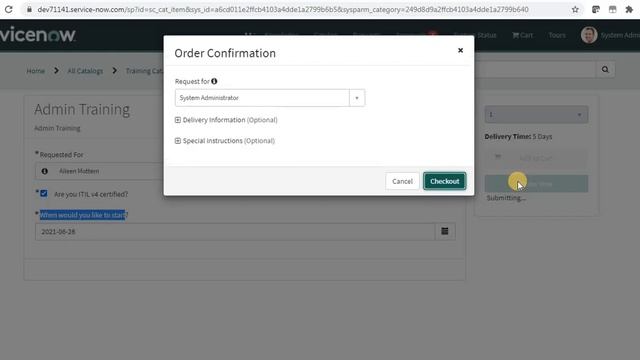
Task: Open the Tours menu item
Action: tap(557, 36)
